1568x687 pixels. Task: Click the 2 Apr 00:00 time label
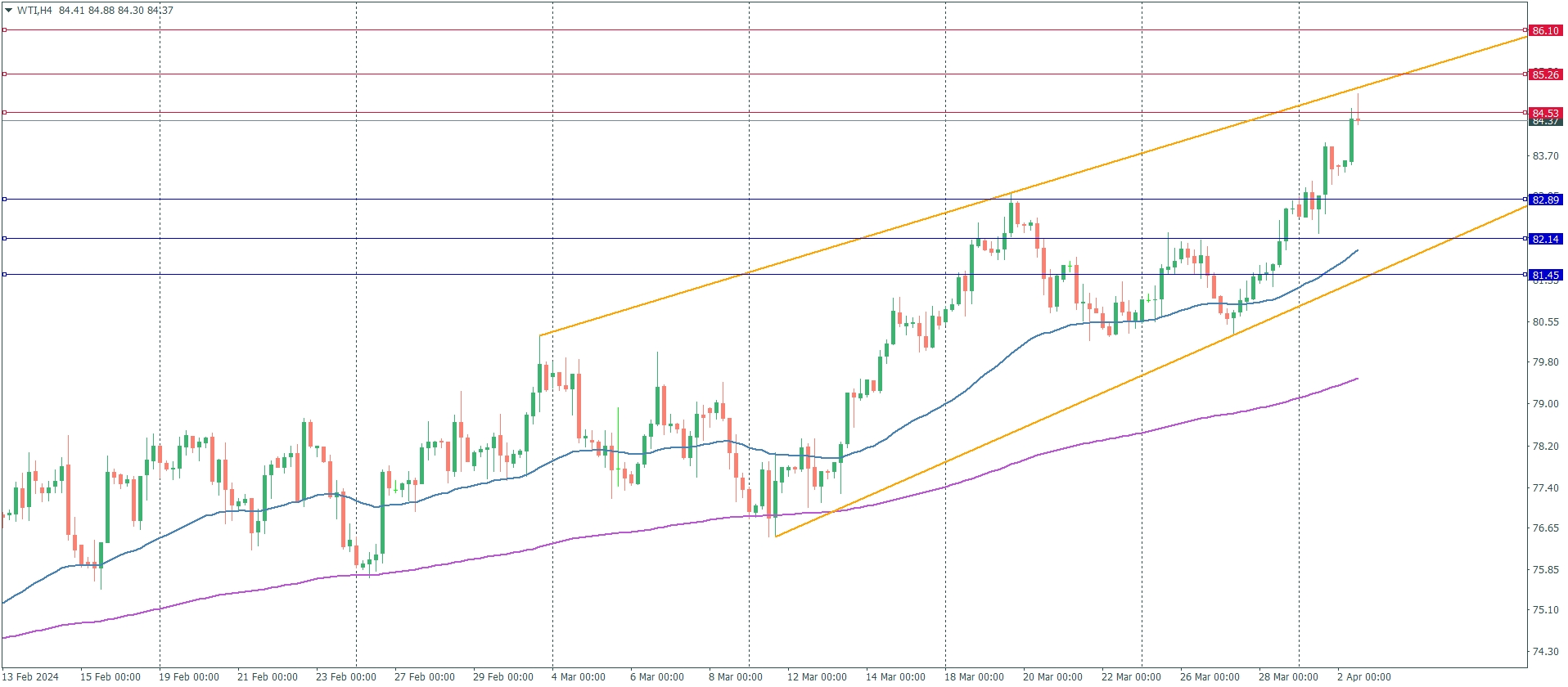pos(1364,676)
